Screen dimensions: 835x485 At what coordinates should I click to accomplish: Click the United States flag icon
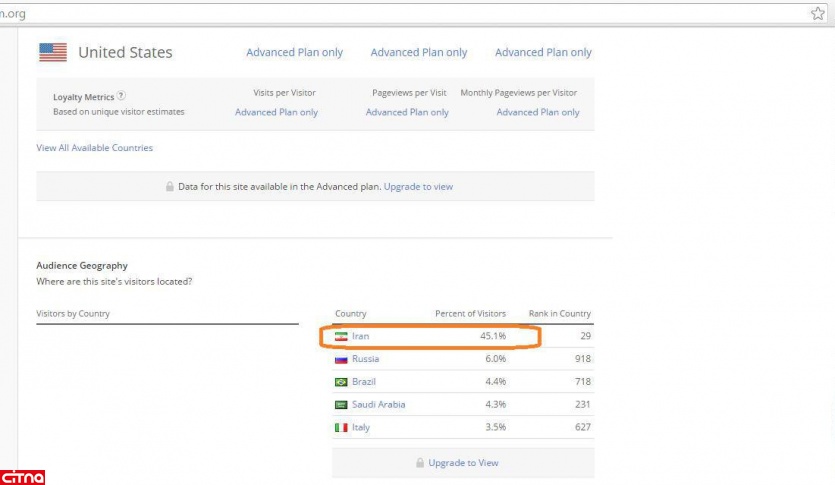(x=52, y=52)
